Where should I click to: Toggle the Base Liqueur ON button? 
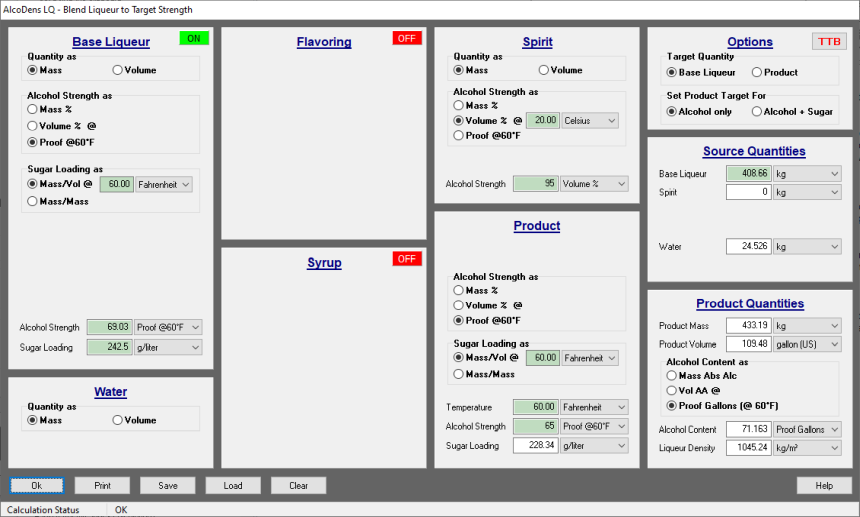click(x=194, y=38)
